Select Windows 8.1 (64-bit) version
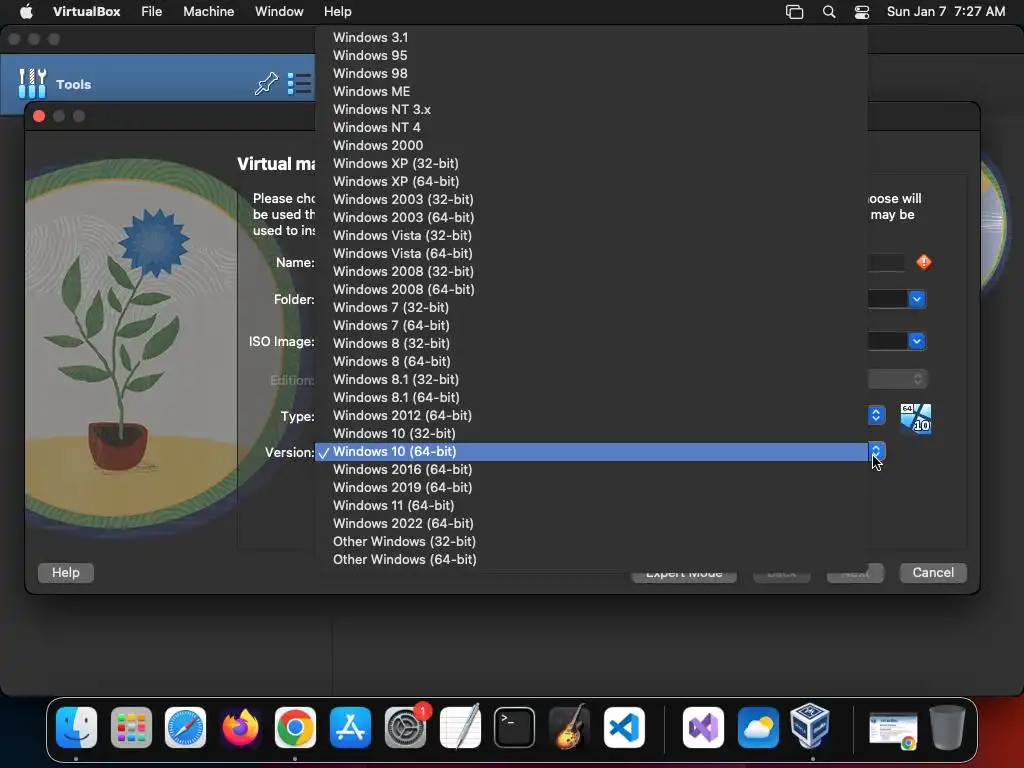 (x=592, y=397)
